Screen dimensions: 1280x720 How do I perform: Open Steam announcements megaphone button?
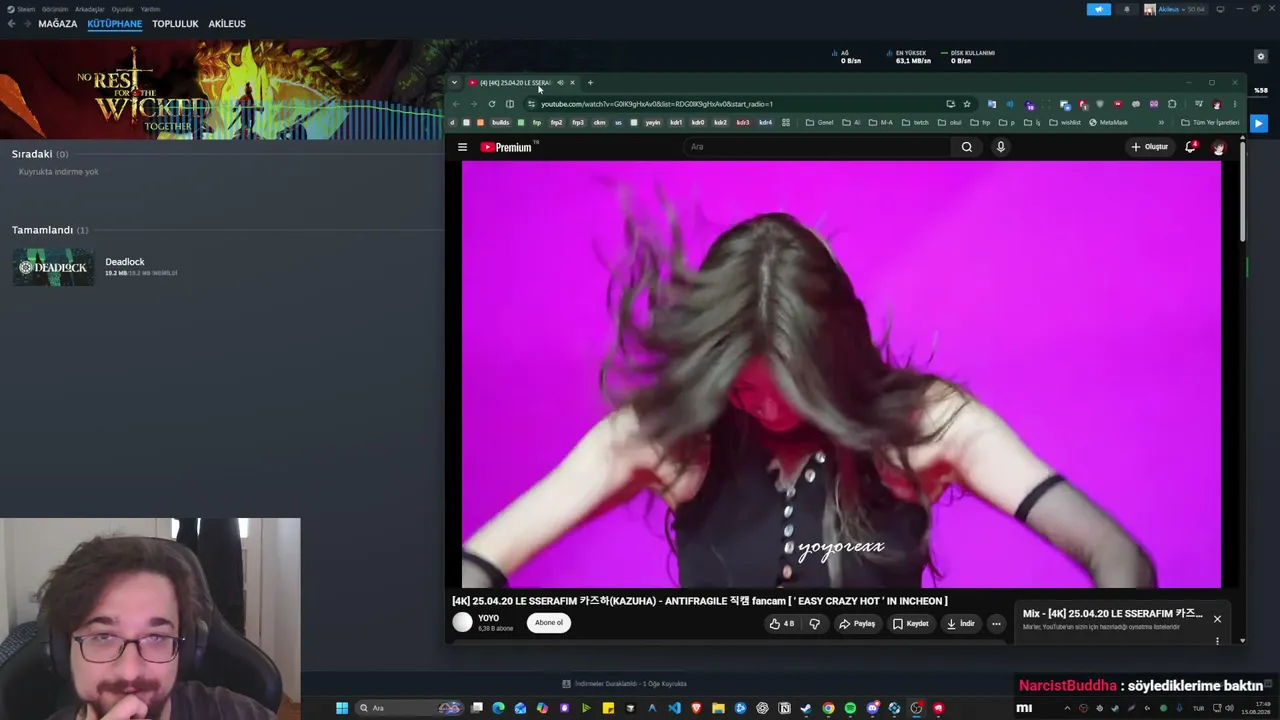pyautogui.click(x=1099, y=9)
